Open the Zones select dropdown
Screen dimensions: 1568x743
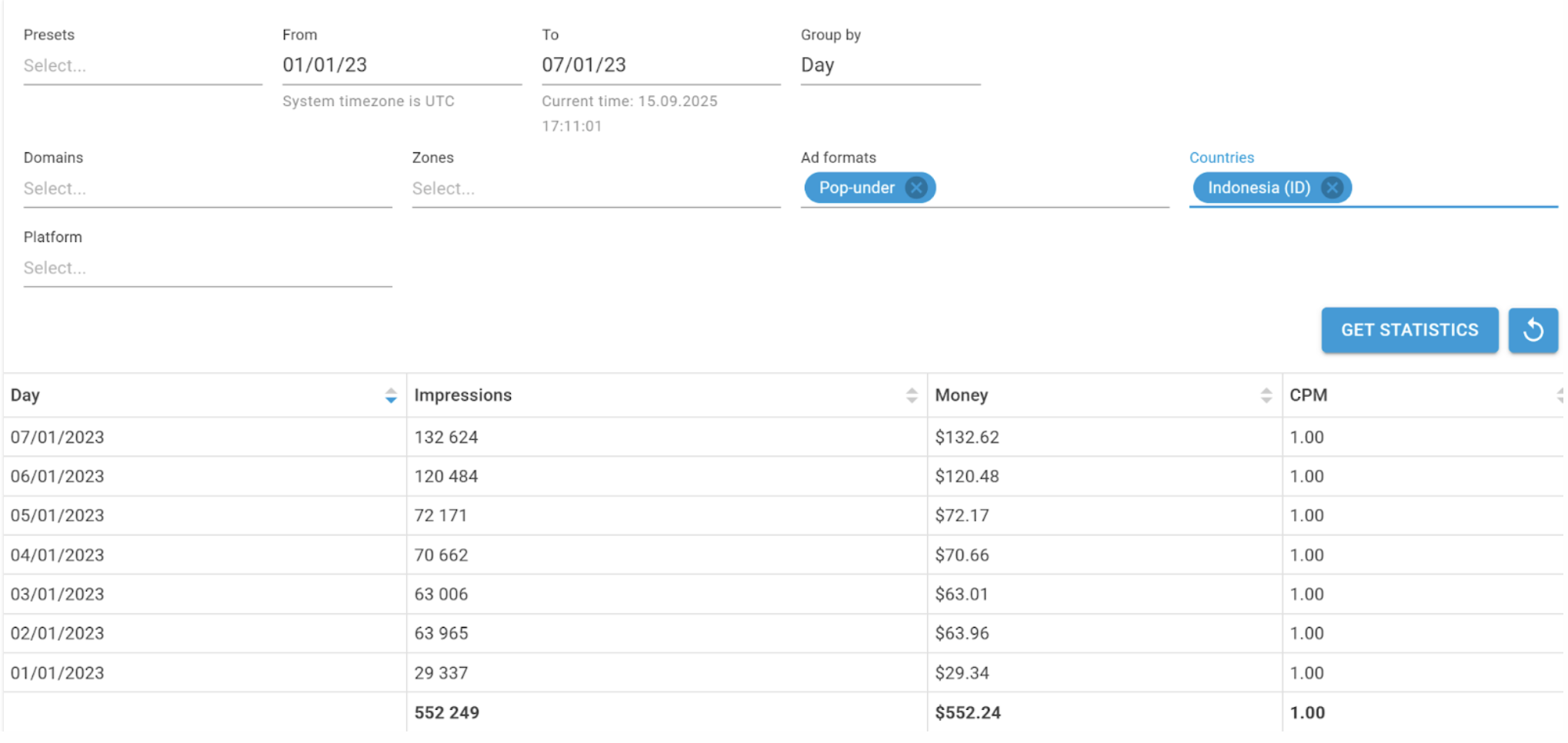click(x=596, y=189)
